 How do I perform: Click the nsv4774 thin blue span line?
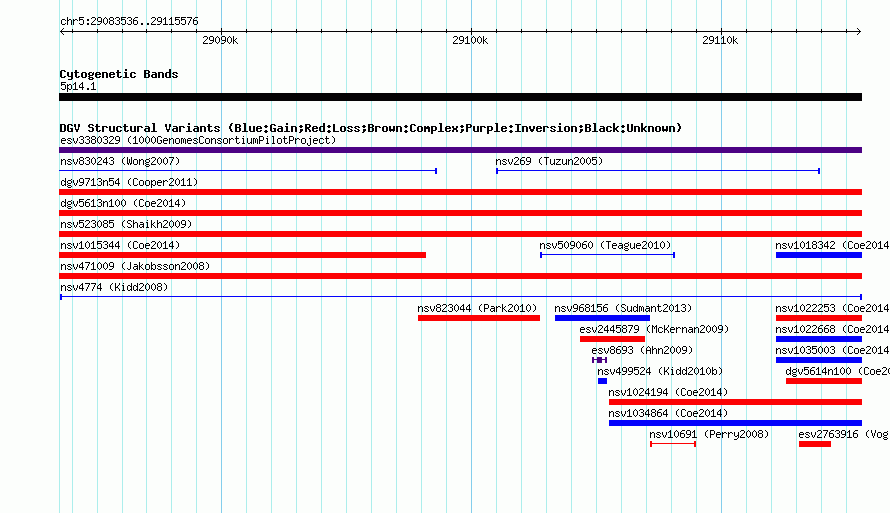(460, 297)
